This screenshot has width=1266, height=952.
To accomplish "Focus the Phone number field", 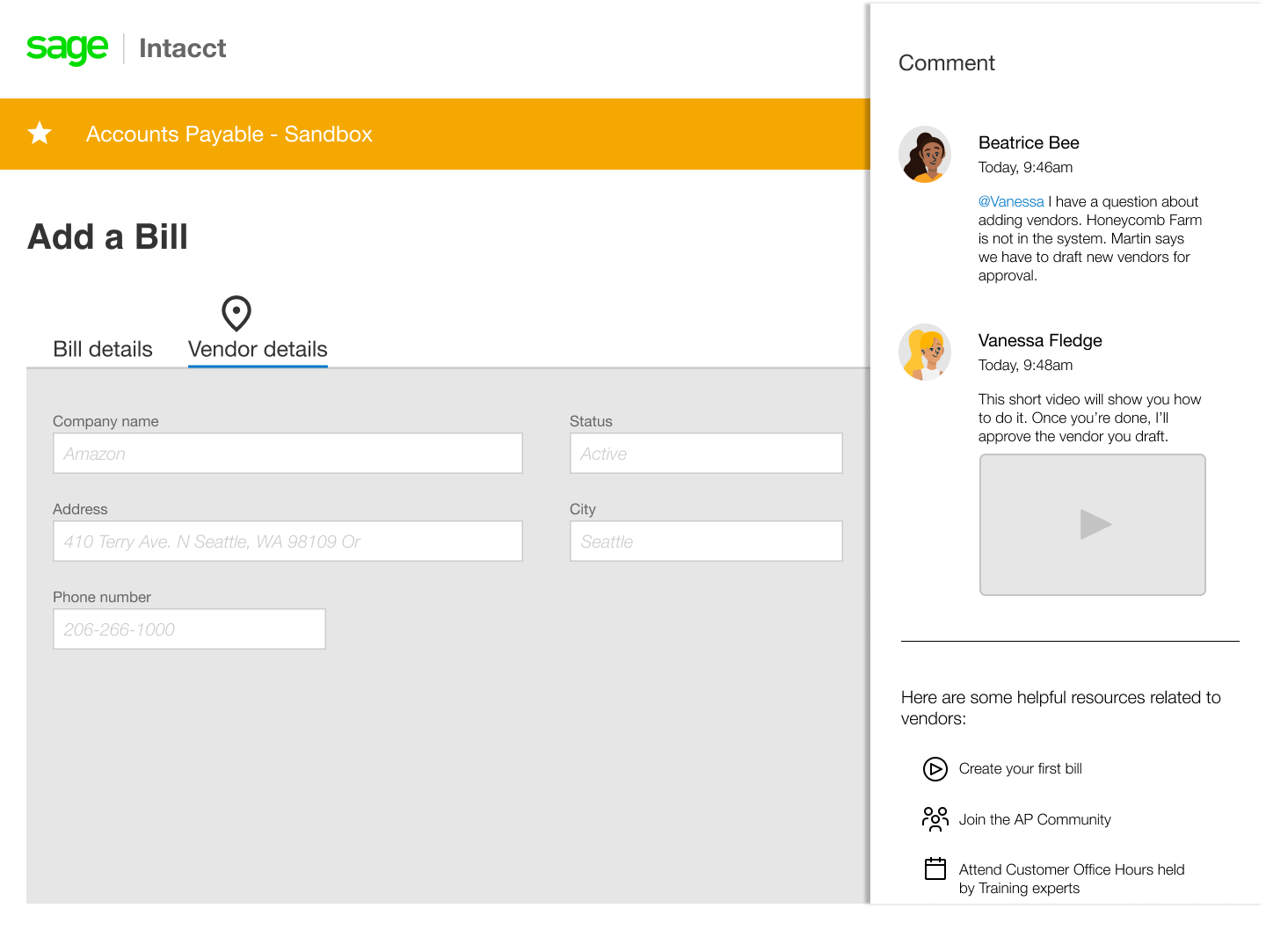I will (x=189, y=629).
